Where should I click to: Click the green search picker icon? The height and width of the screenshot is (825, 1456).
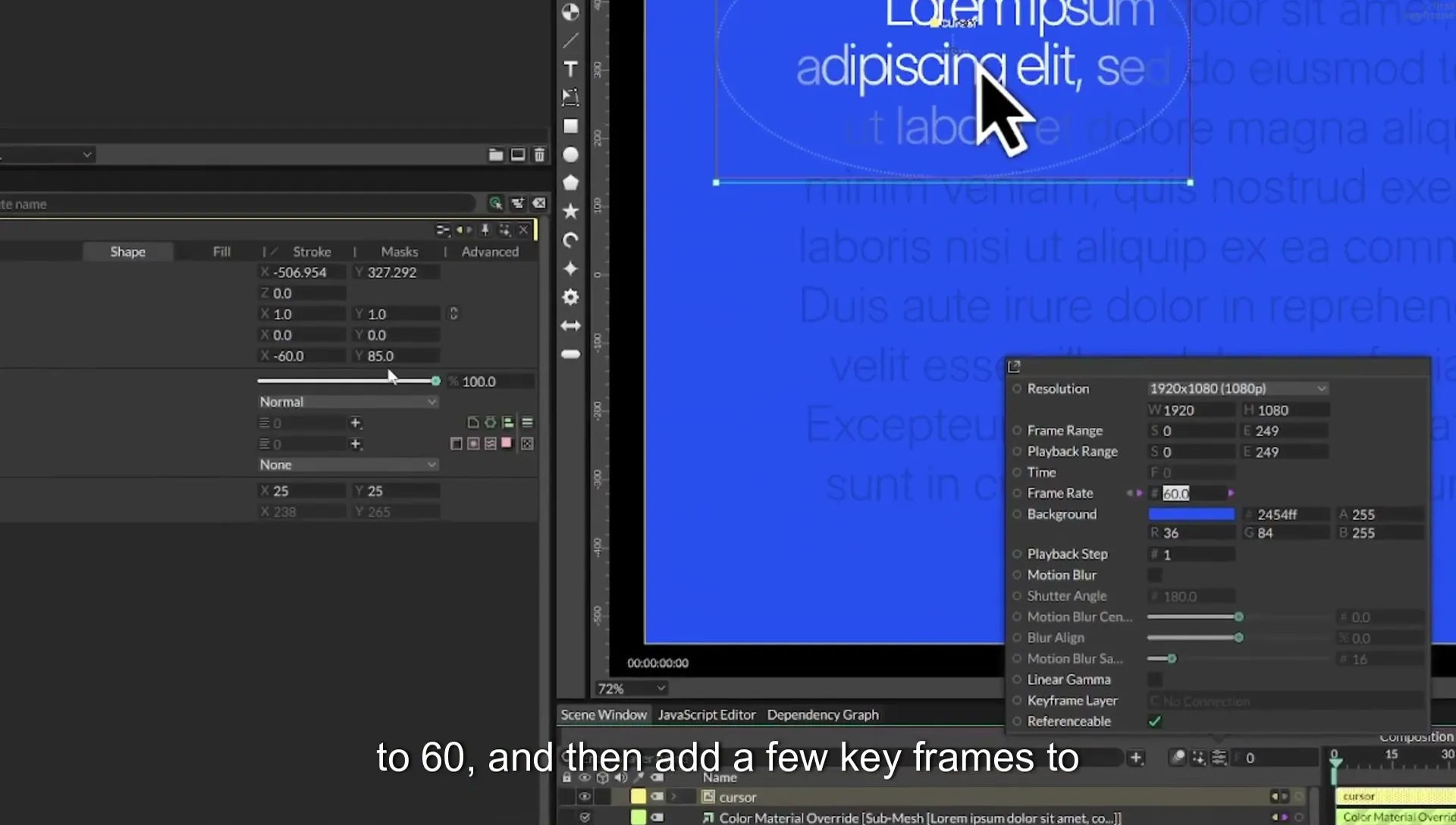pyautogui.click(x=495, y=203)
